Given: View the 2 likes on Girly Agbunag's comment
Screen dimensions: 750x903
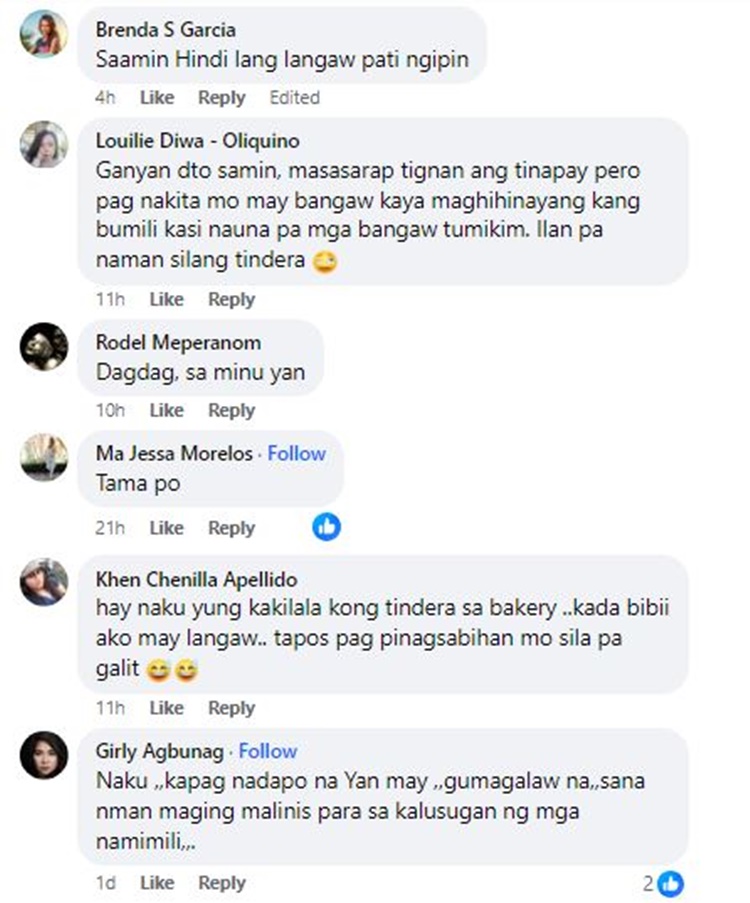Looking at the screenshot, I should (663, 883).
